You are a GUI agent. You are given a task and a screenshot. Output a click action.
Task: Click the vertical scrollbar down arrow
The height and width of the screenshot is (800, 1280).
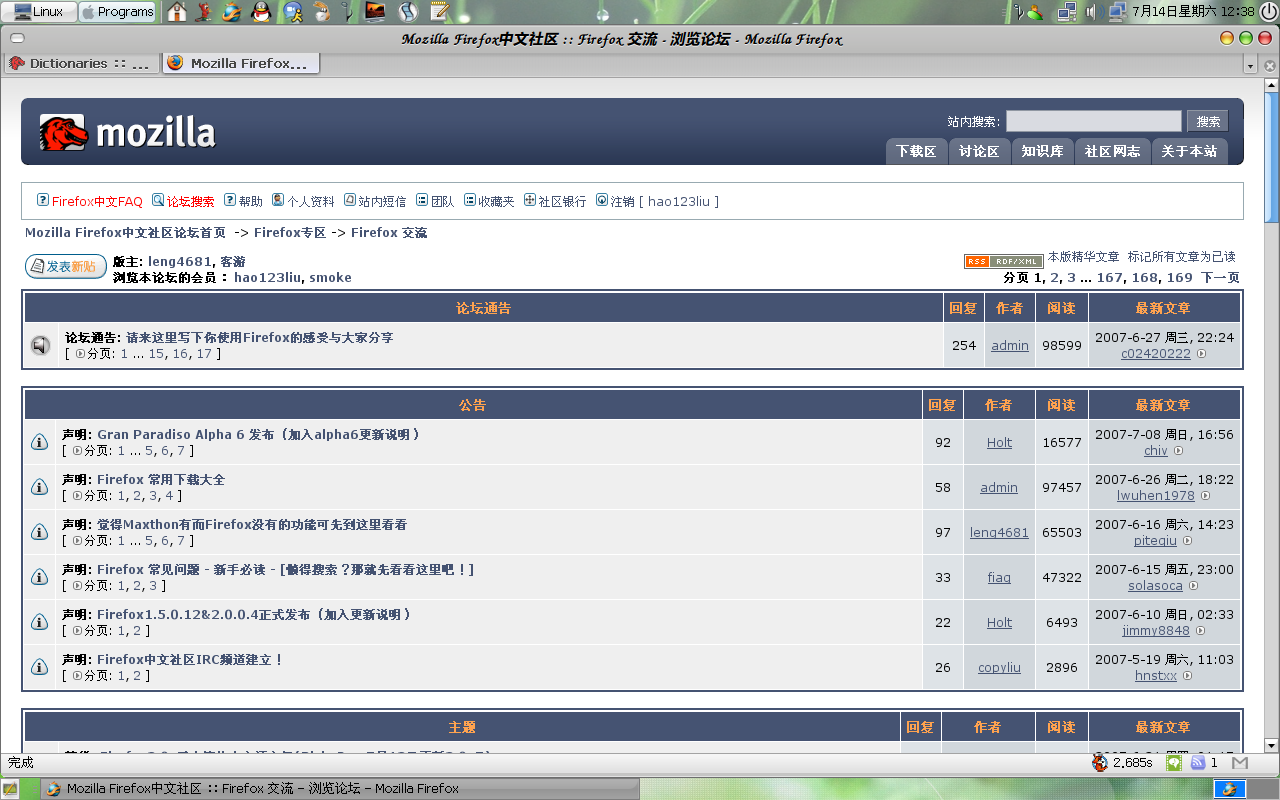[1271, 745]
